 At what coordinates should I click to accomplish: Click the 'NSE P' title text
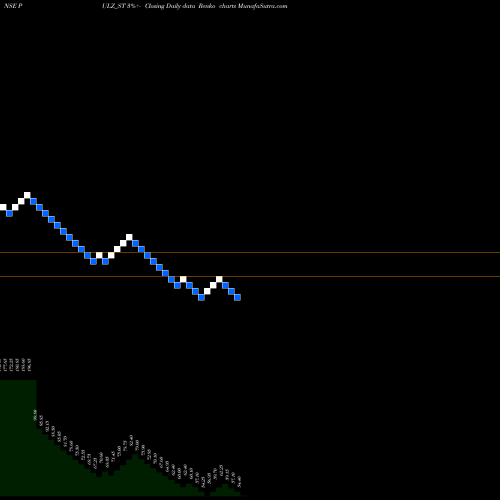point(13,6)
